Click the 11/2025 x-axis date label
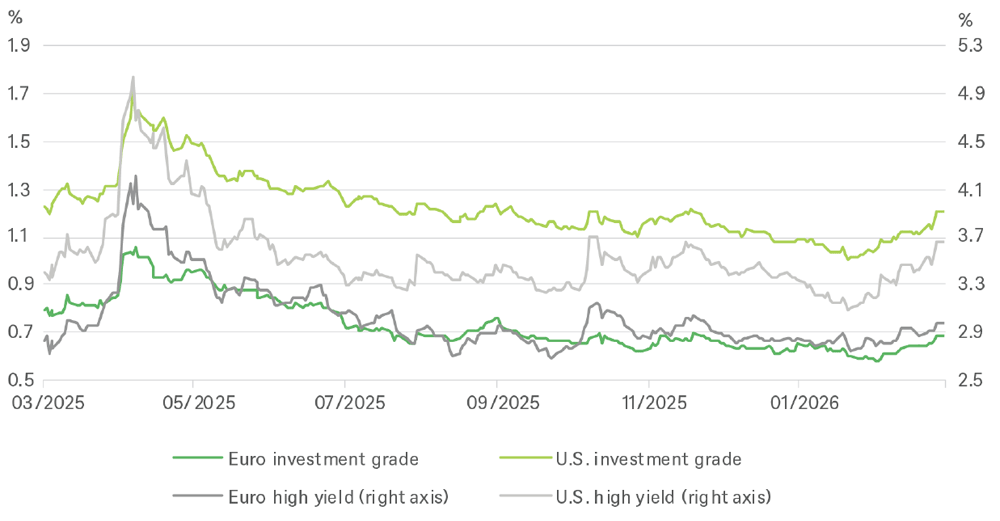The image size is (1000, 521). (x=649, y=402)
